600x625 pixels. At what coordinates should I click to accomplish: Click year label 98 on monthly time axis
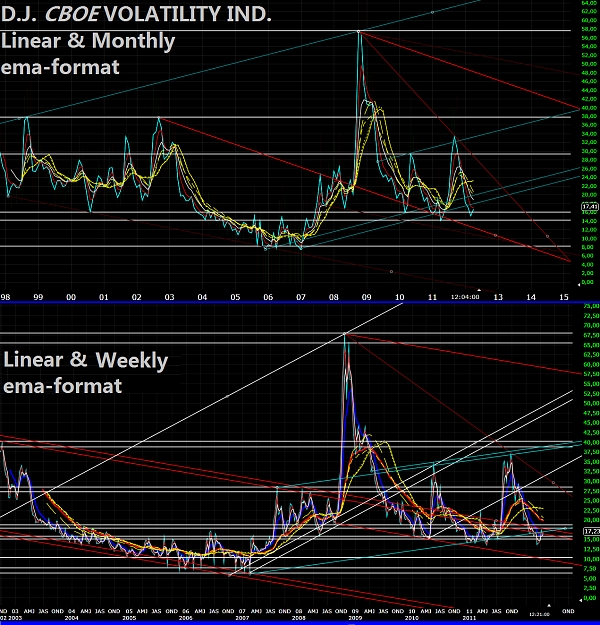(x=5, y=297)
